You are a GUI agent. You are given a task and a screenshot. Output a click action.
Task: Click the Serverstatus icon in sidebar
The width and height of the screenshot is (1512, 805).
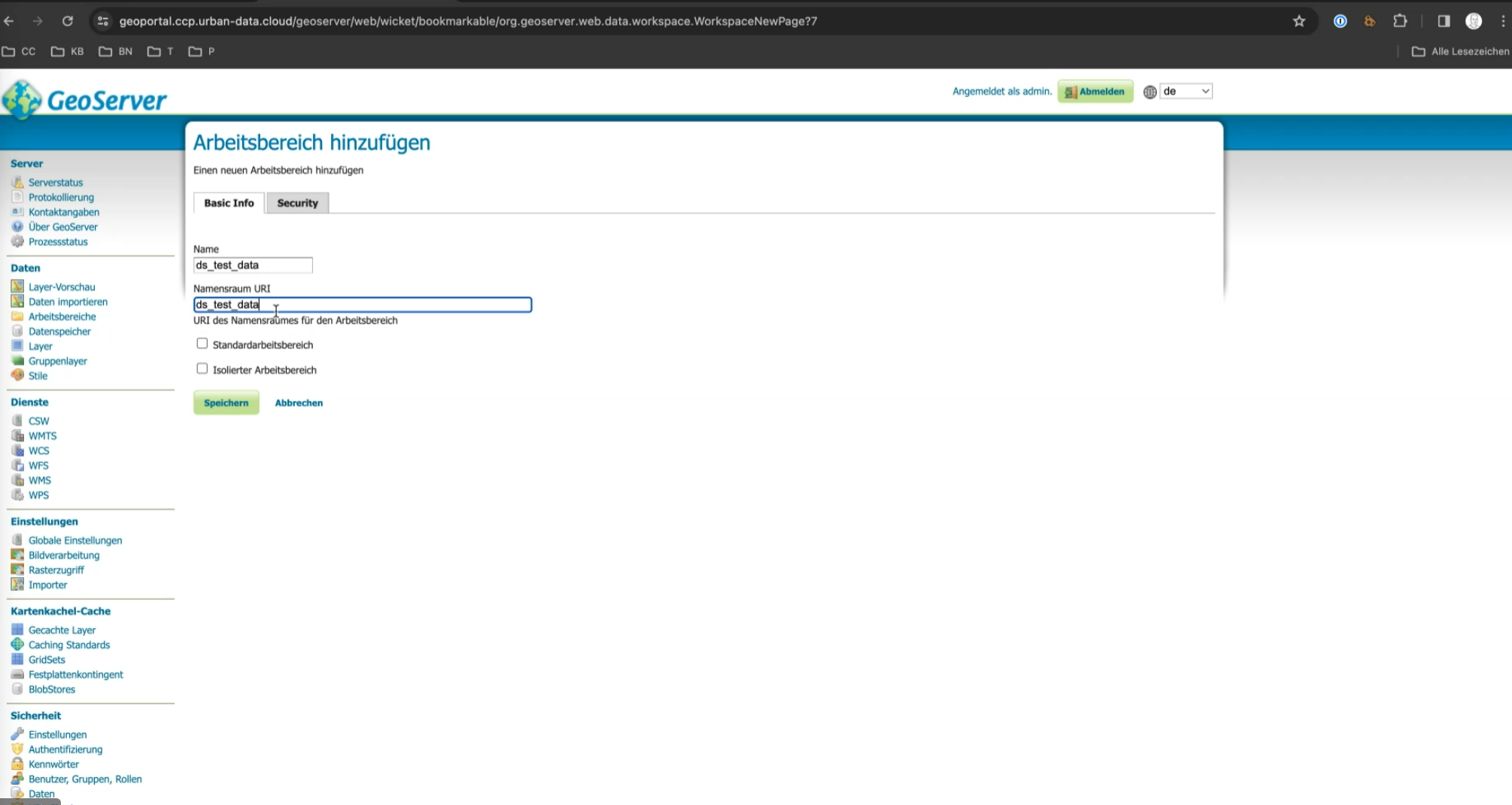click(17, 182)
